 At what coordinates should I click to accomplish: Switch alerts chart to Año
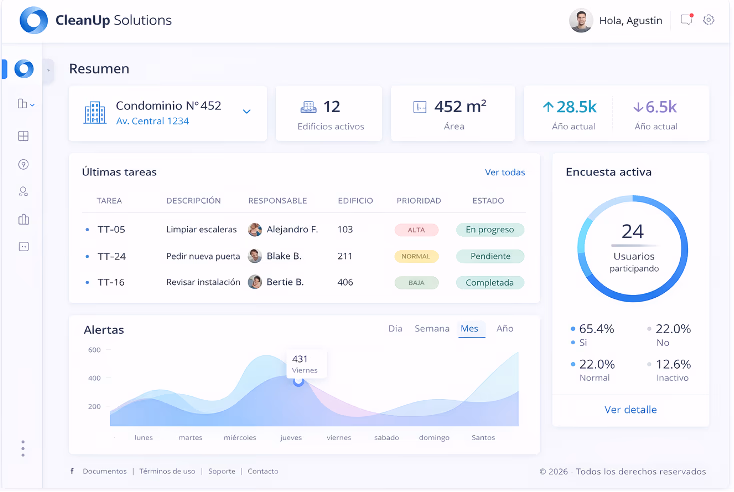tap(505, 328)
